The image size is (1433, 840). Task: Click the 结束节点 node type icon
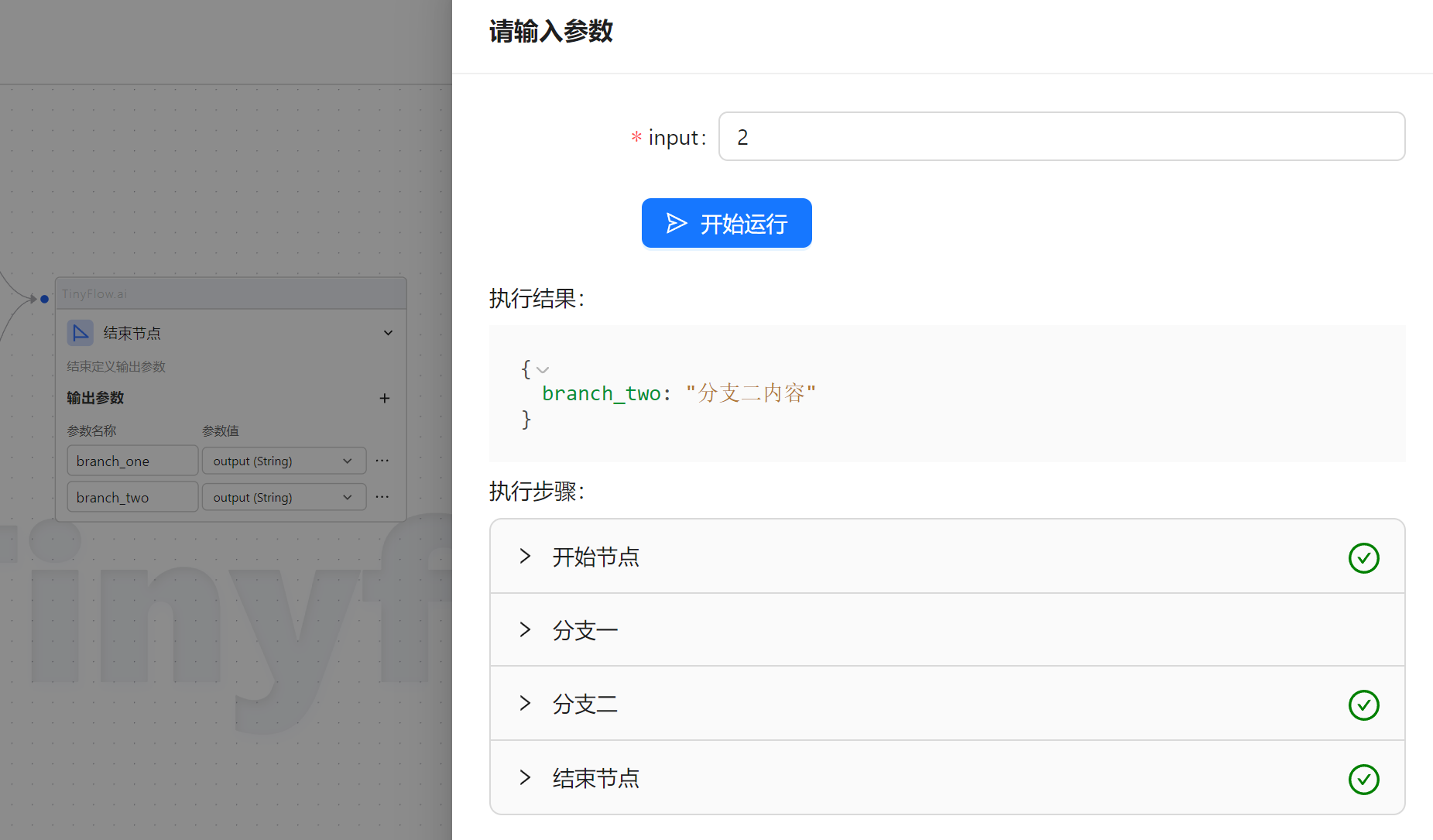click(x=80, y=333)
